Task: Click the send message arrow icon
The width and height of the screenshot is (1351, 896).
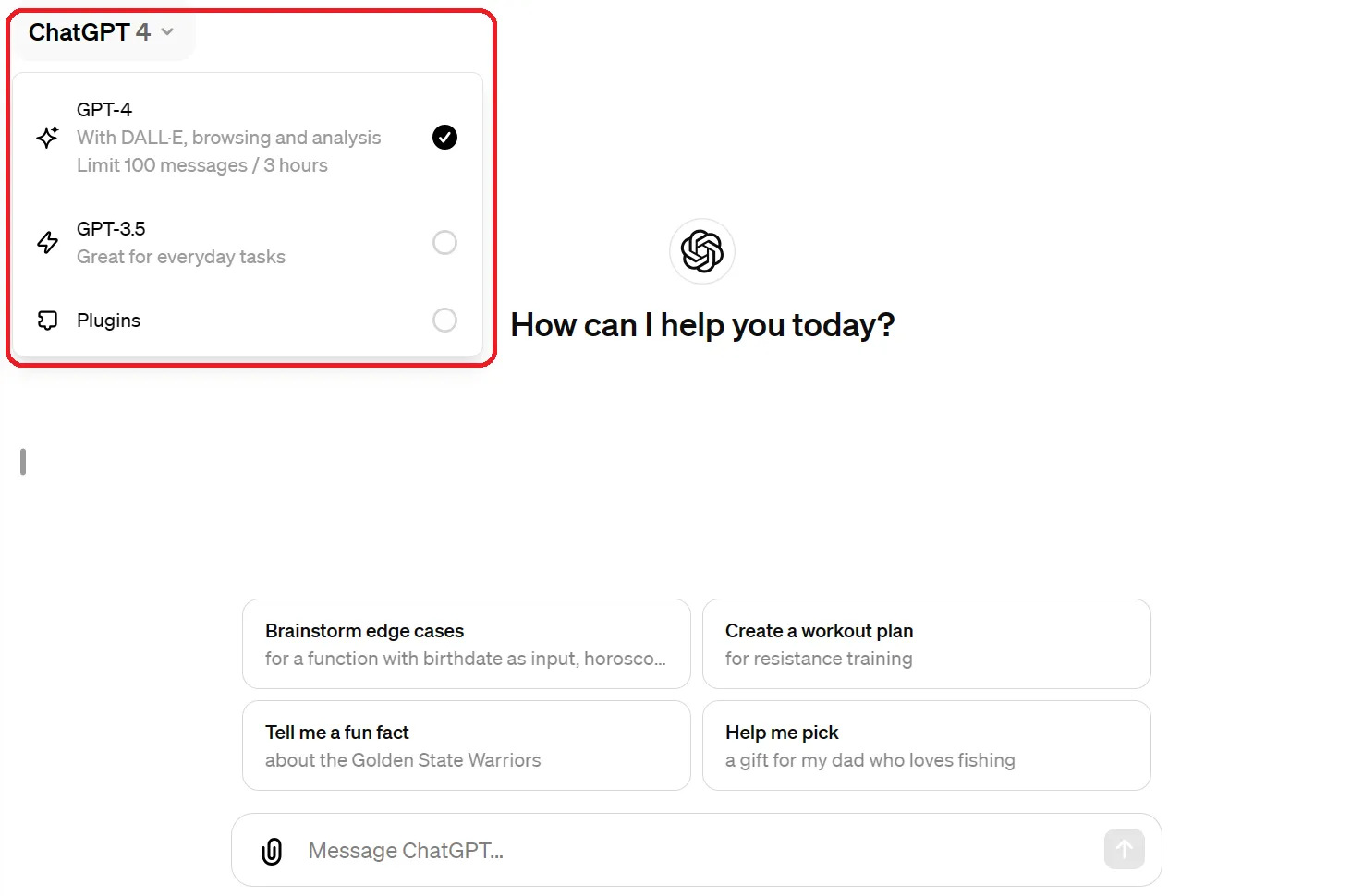Action: point(1124,849)
